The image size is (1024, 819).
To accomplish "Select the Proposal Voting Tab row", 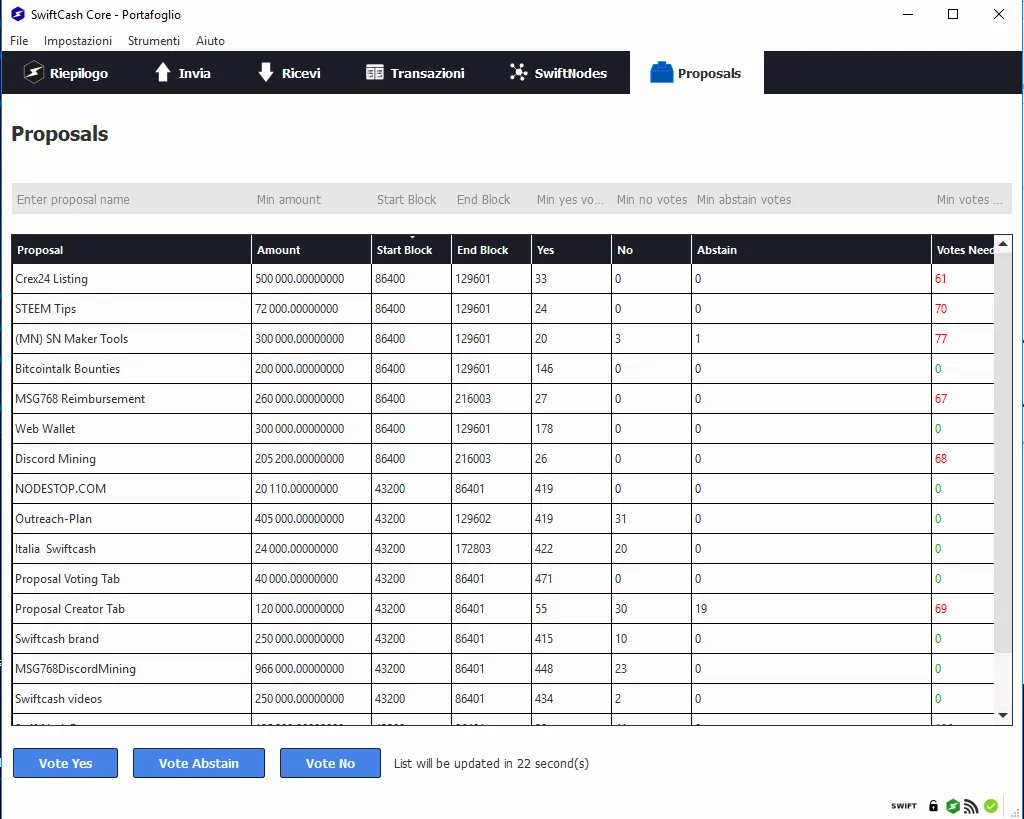I will pyautogui.click(x=503, y=579).
